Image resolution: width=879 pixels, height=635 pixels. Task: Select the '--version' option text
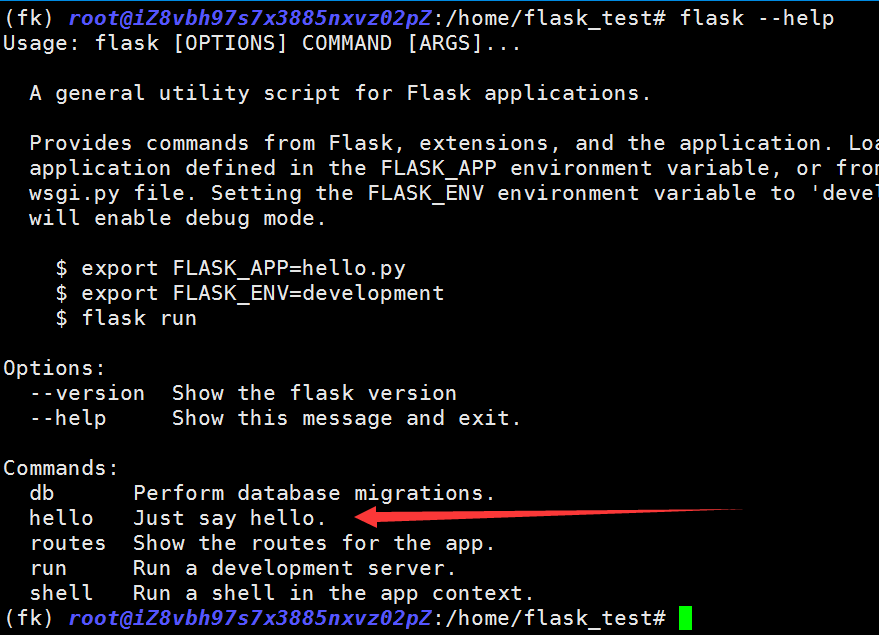coord(87,393)
